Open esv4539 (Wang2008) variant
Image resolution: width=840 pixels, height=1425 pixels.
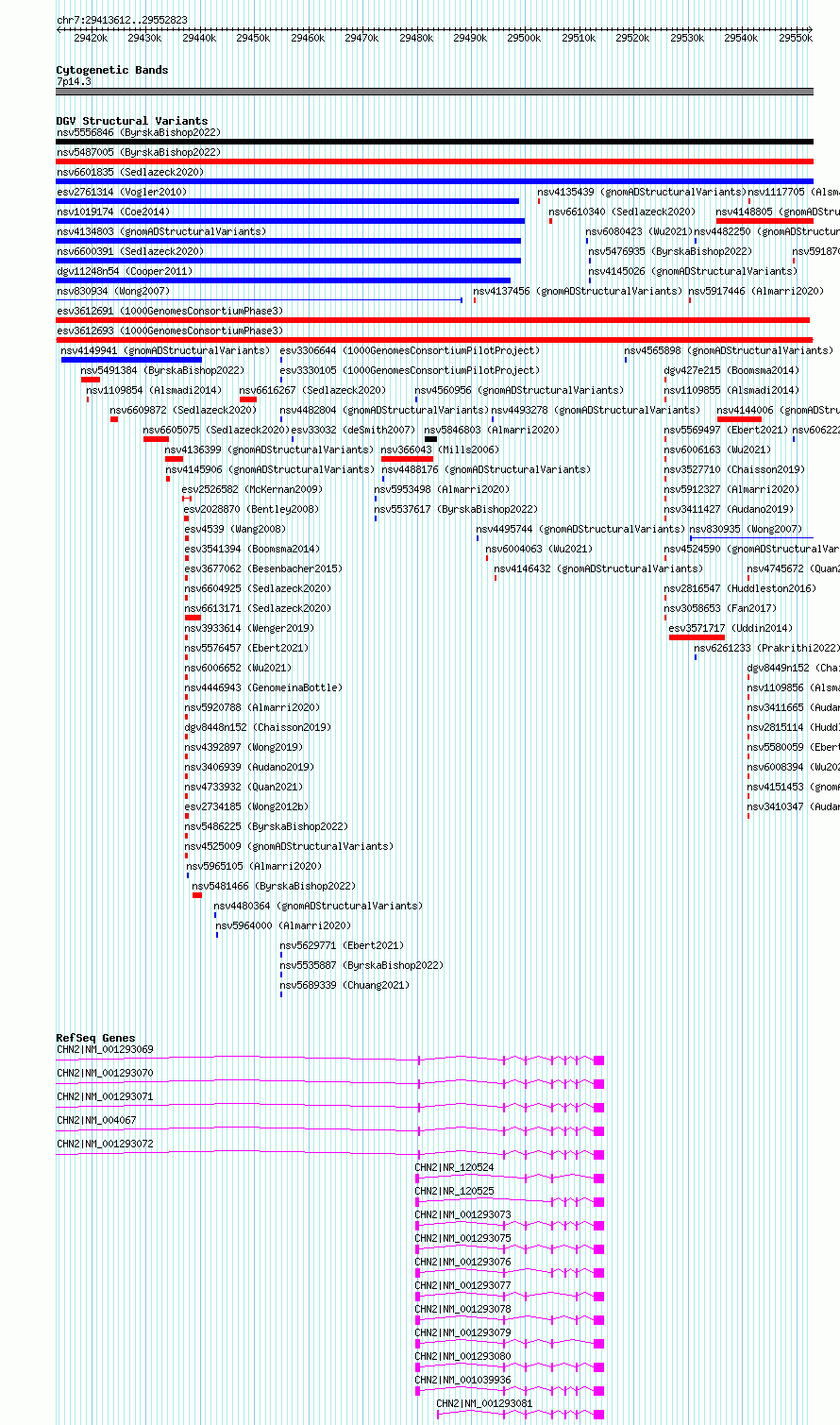[x=235, y=529]
